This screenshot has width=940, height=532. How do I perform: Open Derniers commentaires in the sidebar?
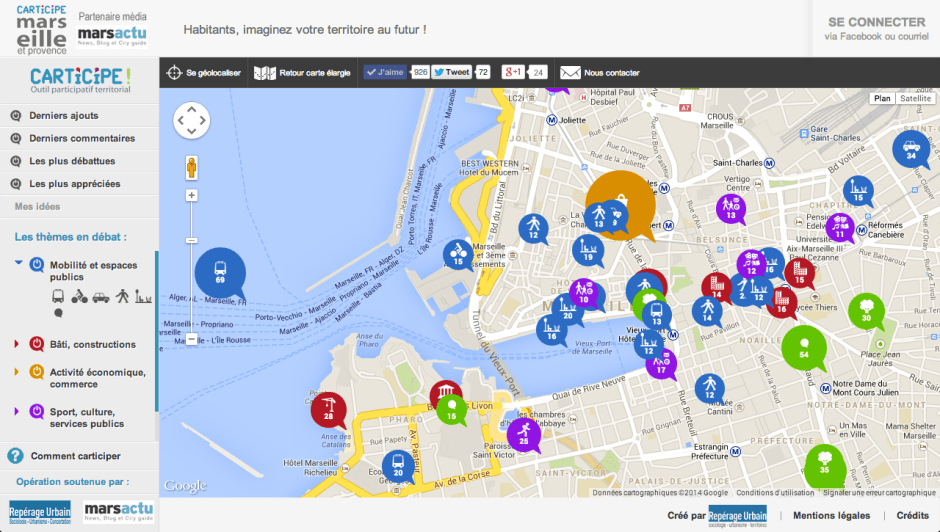click(81, 138)
